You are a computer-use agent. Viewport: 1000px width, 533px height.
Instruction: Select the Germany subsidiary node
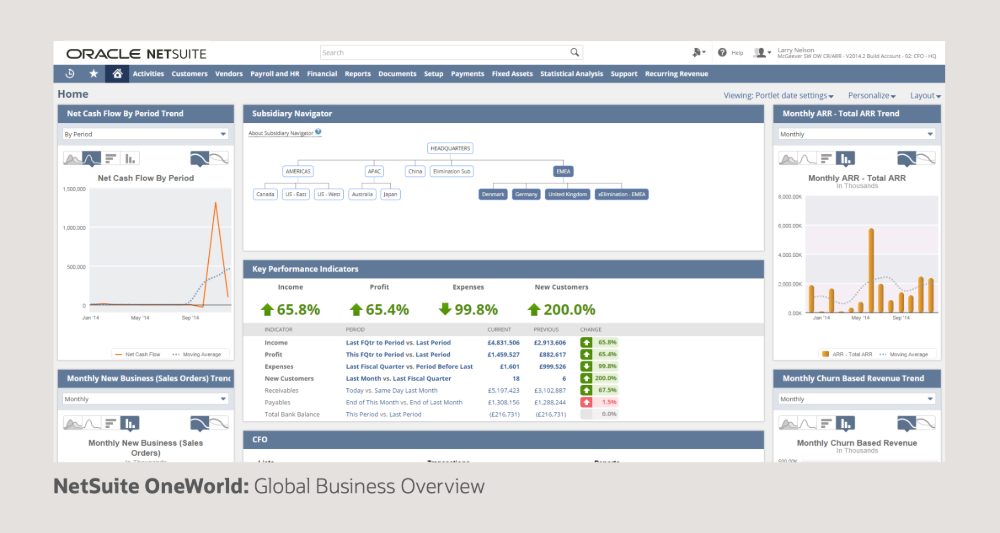[x=526, y=194]
